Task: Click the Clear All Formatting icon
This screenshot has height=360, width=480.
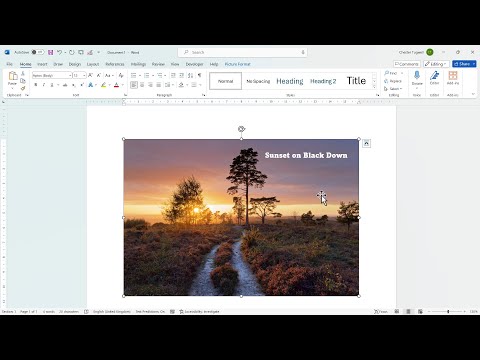Action: [x=121, y=75]
